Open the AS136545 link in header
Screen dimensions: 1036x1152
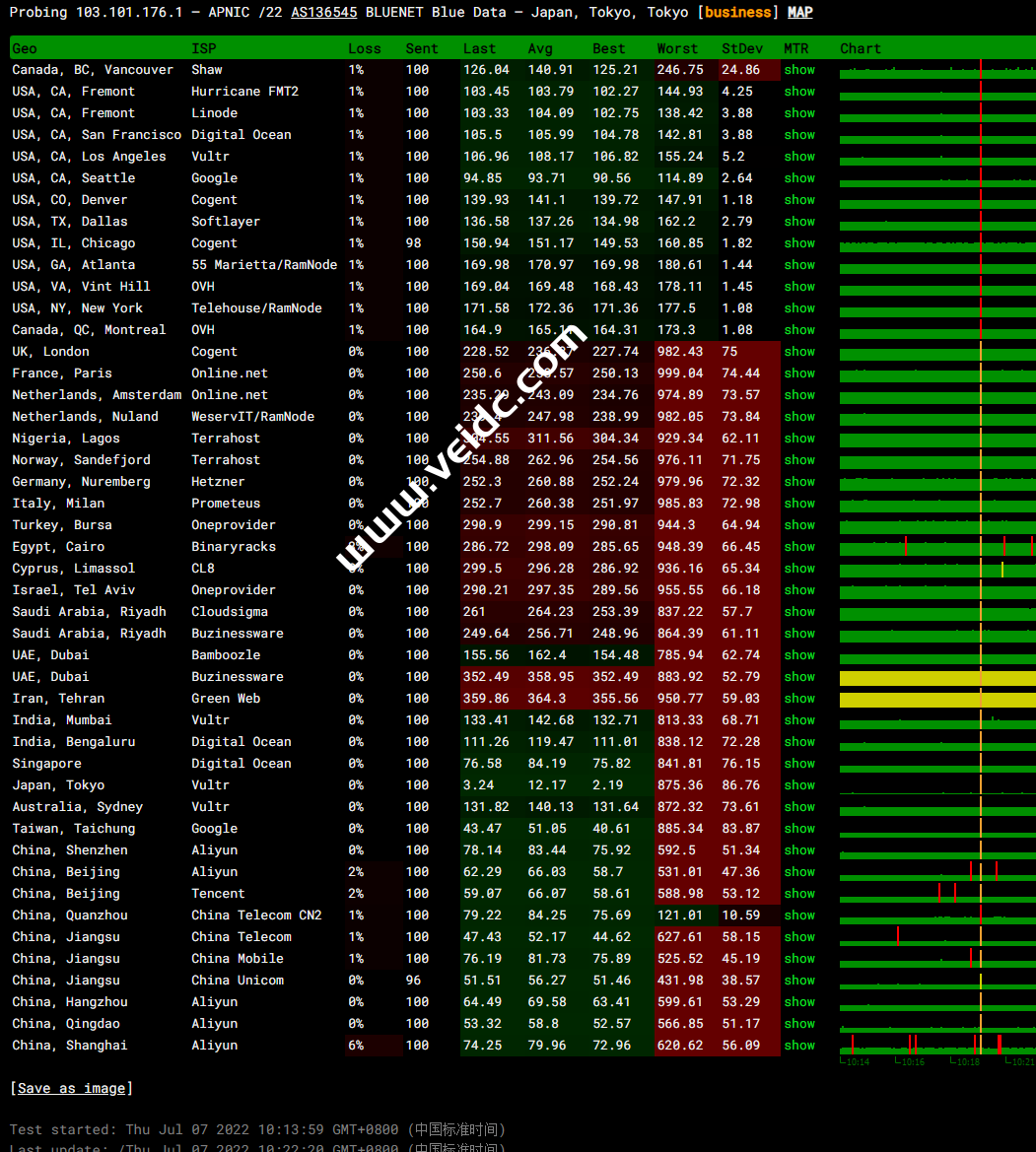coord(324,13)
